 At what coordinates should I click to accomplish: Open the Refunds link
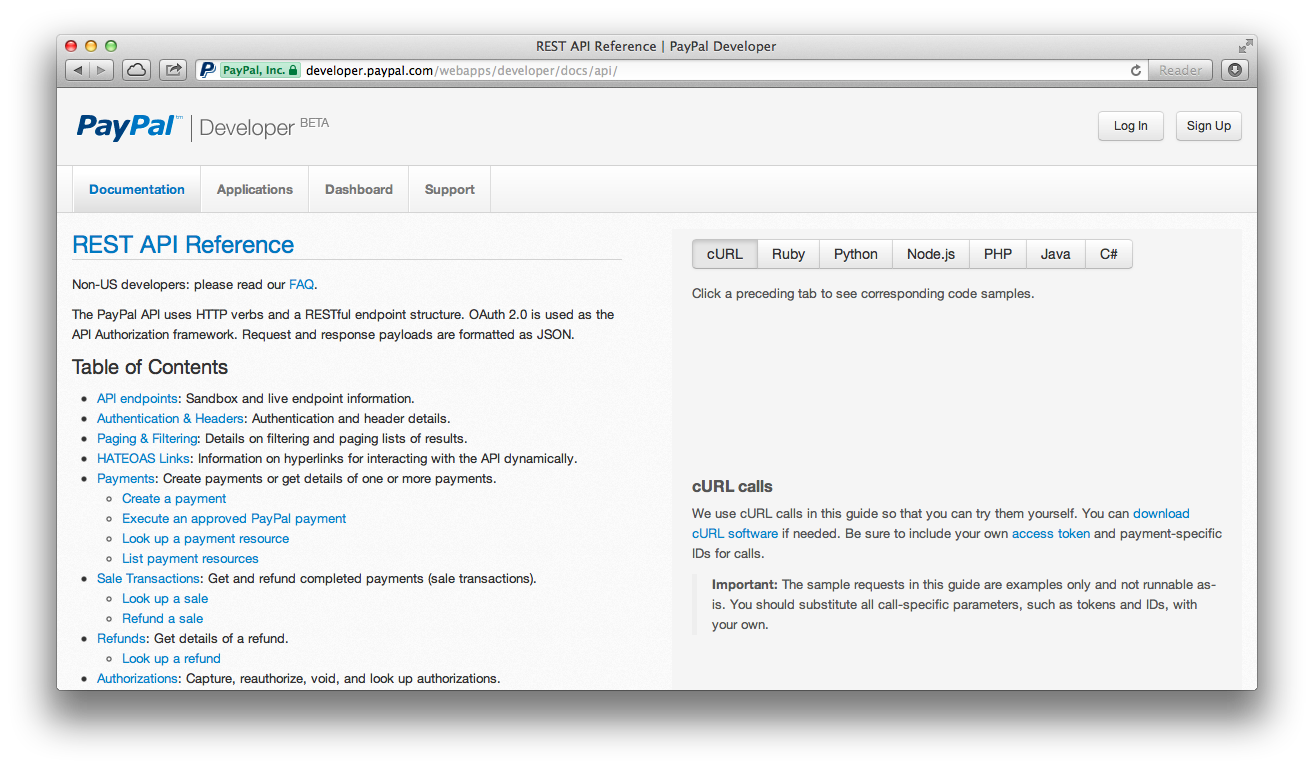(122, 638)
